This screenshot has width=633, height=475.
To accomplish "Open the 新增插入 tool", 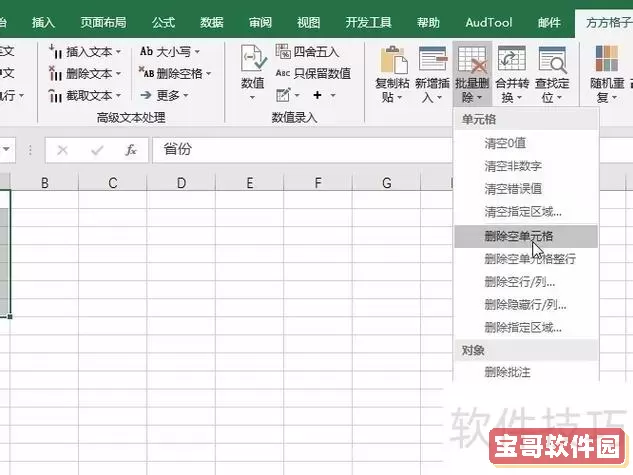I will (432, 74).
